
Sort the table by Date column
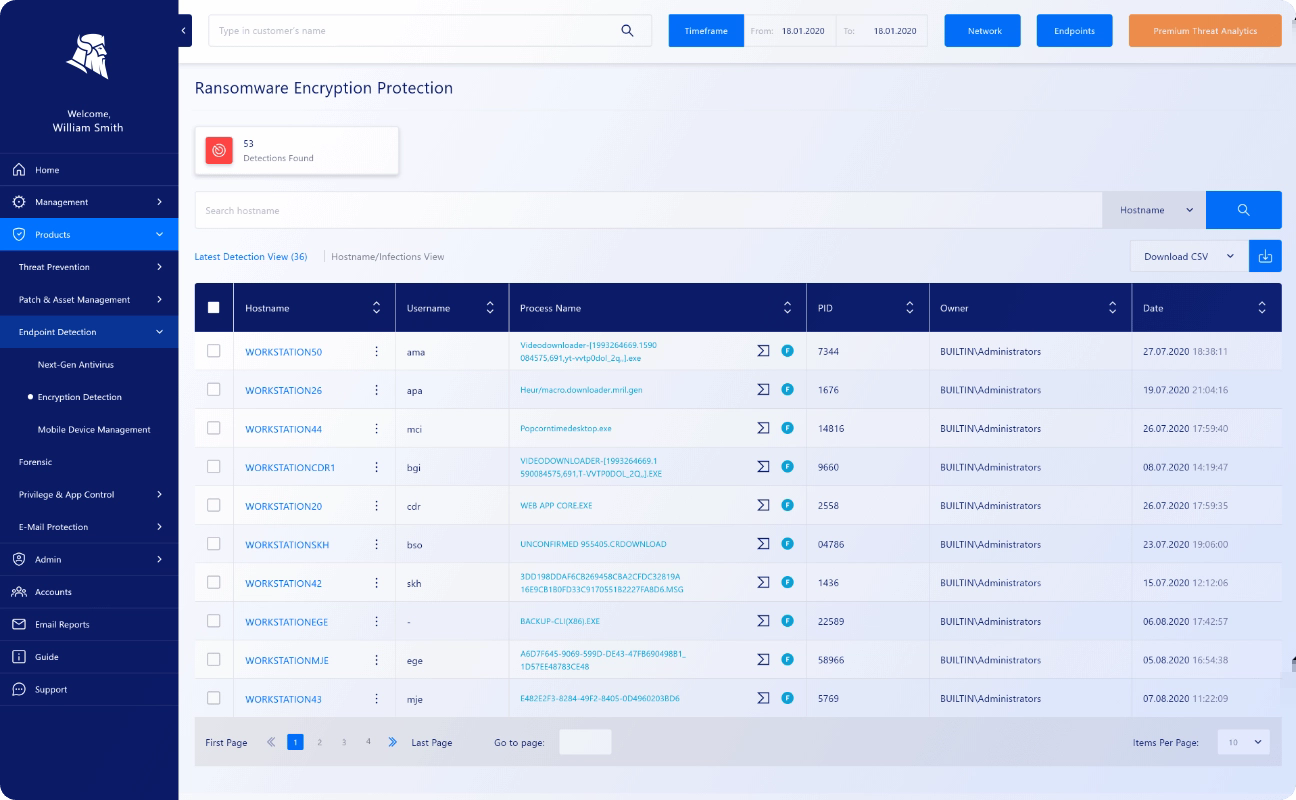pos(1263,307)
